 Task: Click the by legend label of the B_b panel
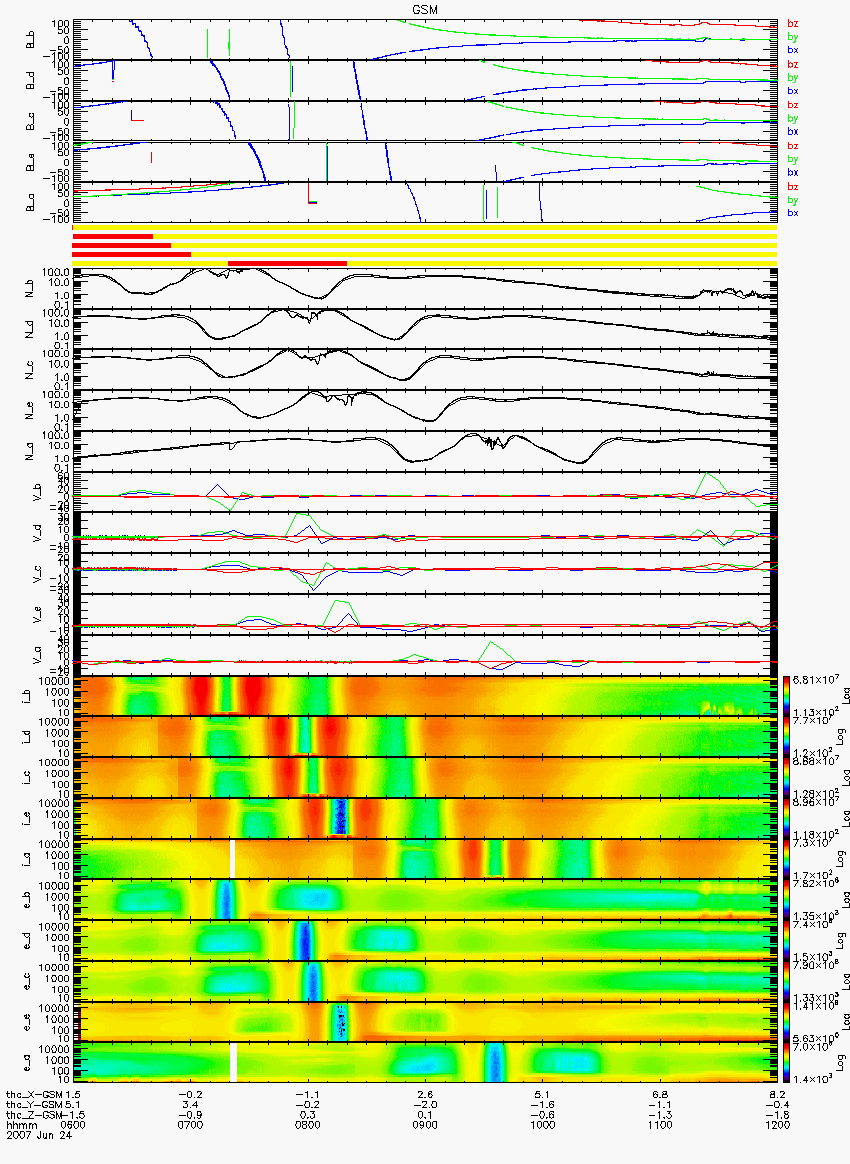click(793, 37)
